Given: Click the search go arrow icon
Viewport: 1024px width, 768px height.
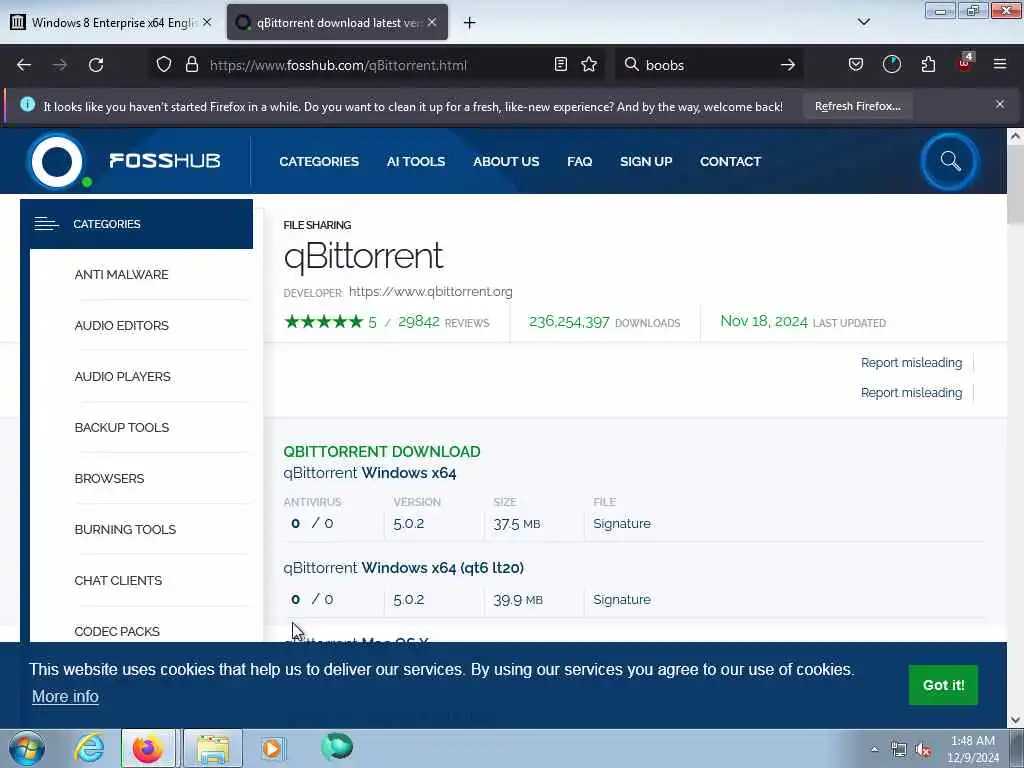Looking at the screenshot, I should pyautogui.click(x=788, y=65).
